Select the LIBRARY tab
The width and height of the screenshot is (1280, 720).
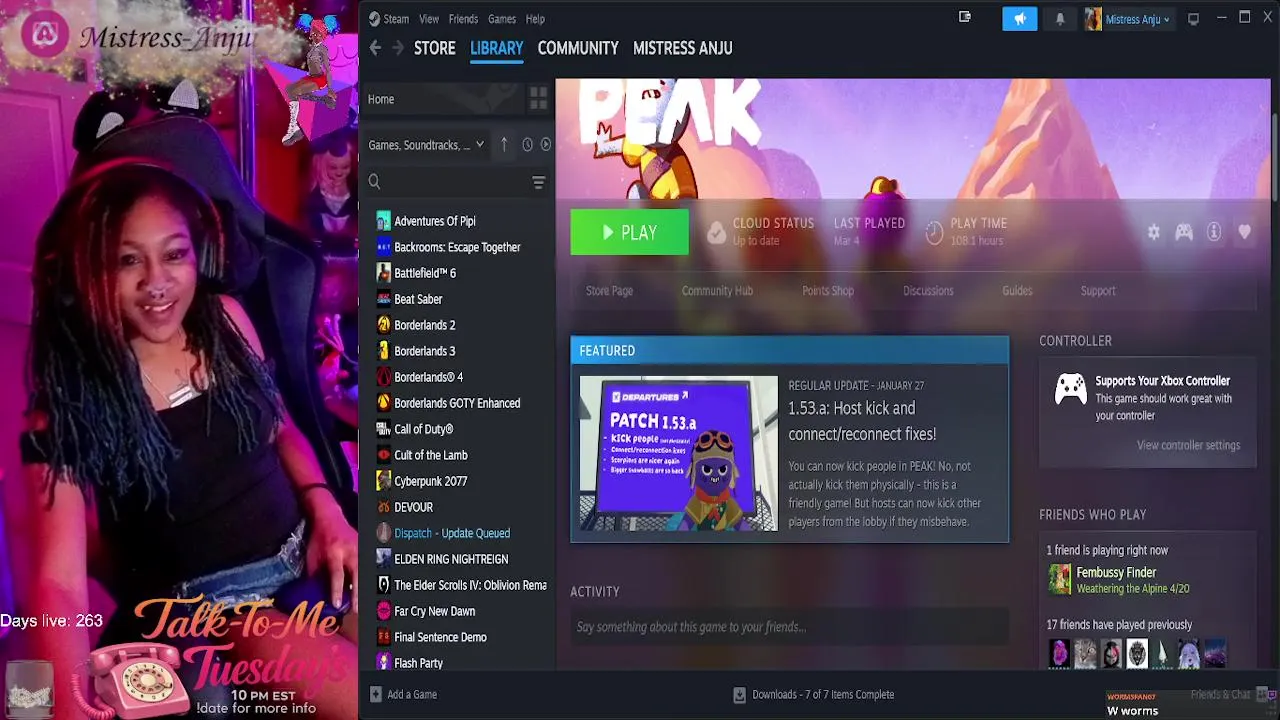coord(497,48)
